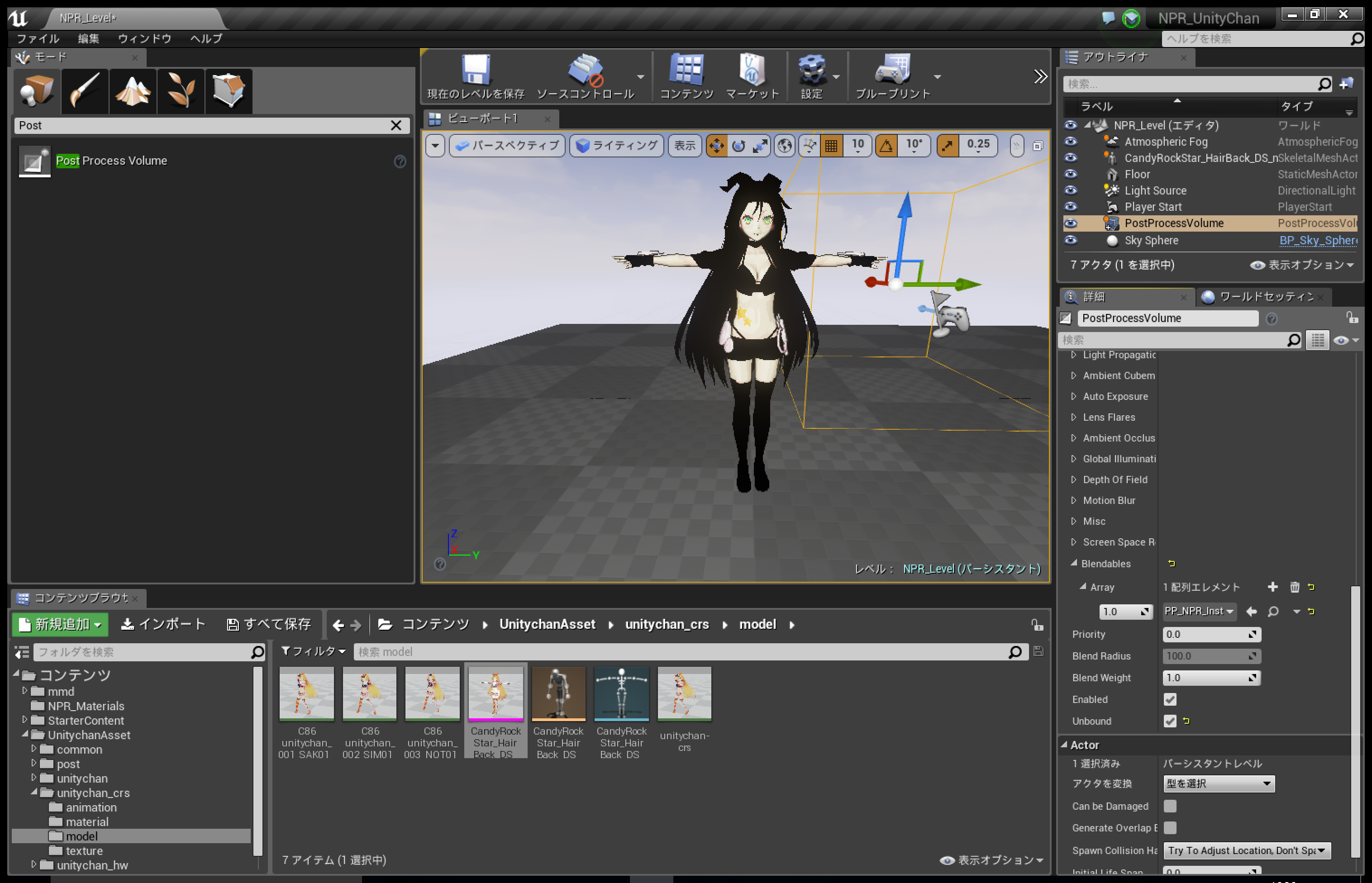
Task: Click the Import button in content browser
Action: click(164, 624)
